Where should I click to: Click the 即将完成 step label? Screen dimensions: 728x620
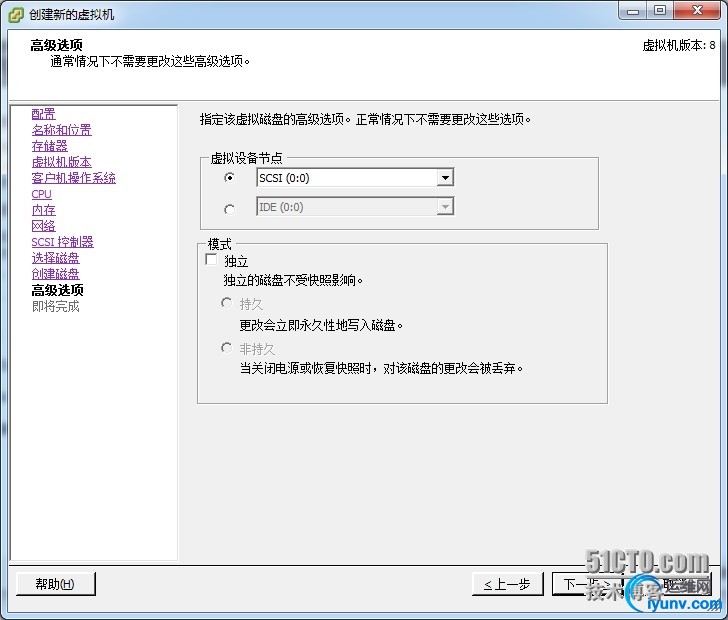coord(55,307)
